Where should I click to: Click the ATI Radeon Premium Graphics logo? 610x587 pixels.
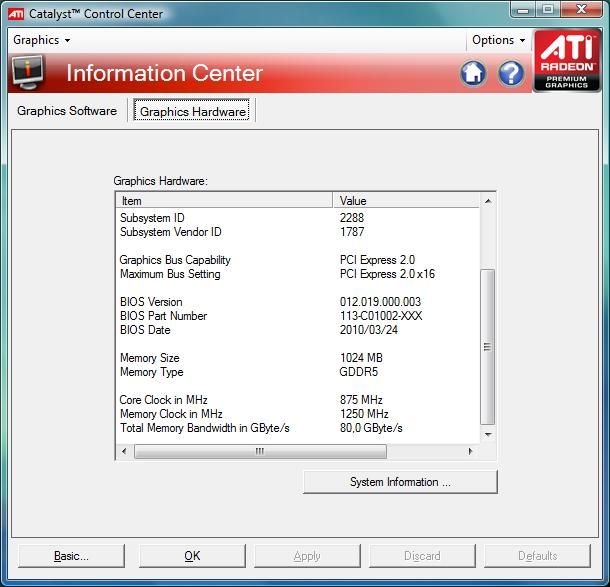[567, 60]
